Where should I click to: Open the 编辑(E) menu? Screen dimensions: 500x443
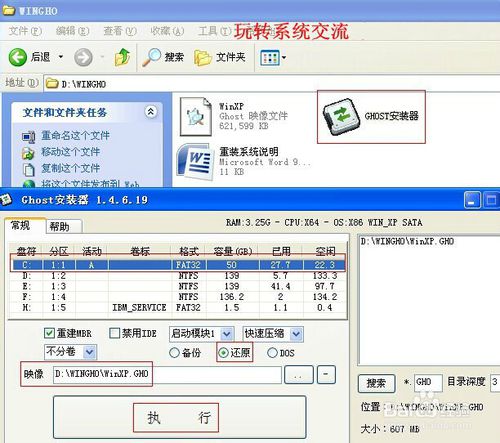[x=72, y=31]
